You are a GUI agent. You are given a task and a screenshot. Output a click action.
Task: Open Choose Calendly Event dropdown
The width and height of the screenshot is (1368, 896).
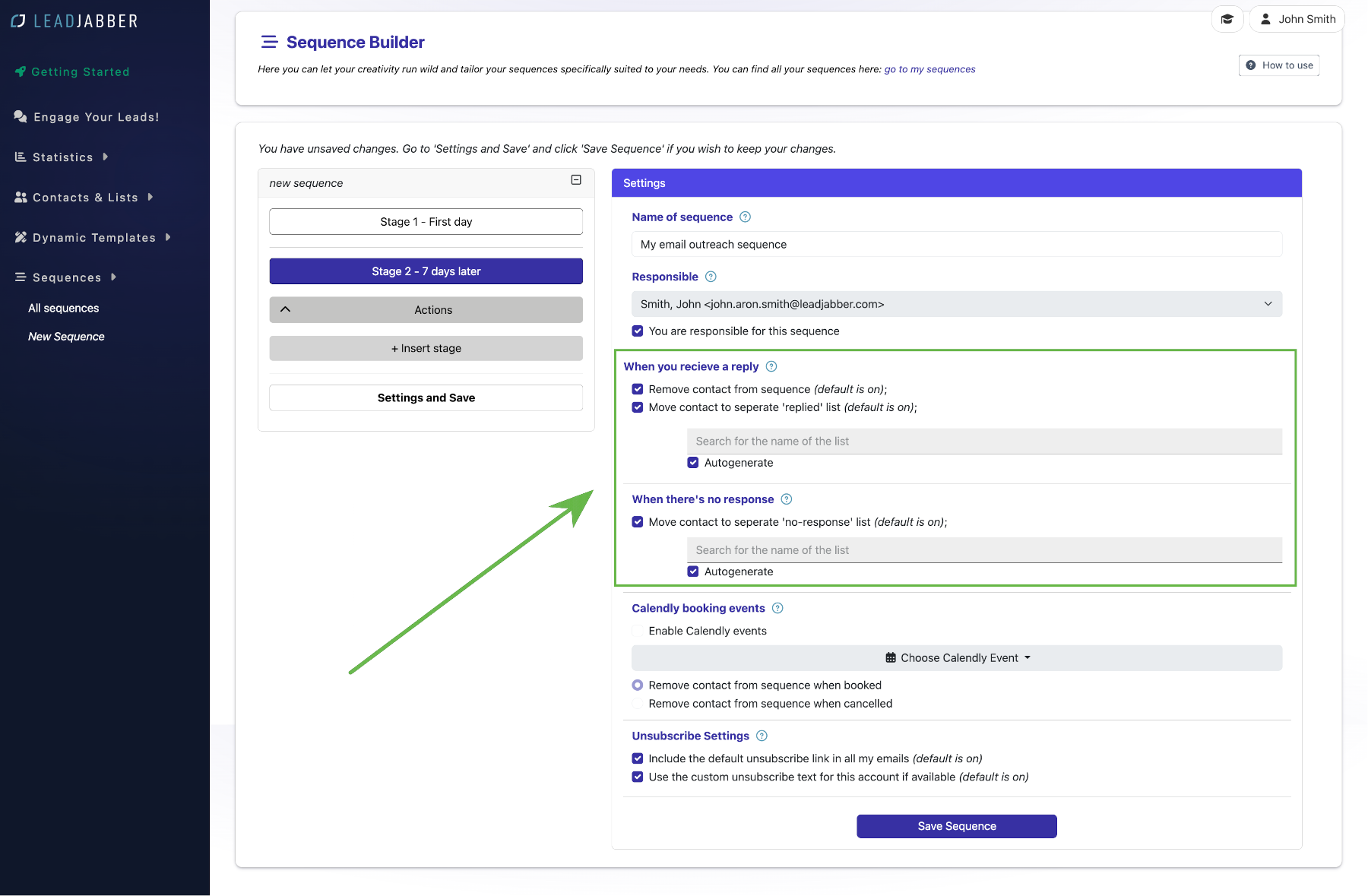tap(957, 658)
